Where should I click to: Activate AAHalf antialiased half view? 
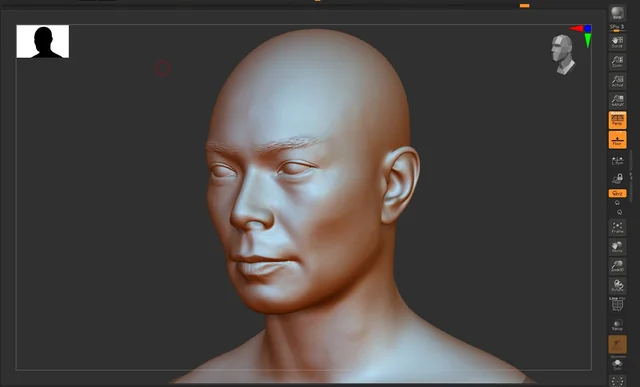click(617, 100)
